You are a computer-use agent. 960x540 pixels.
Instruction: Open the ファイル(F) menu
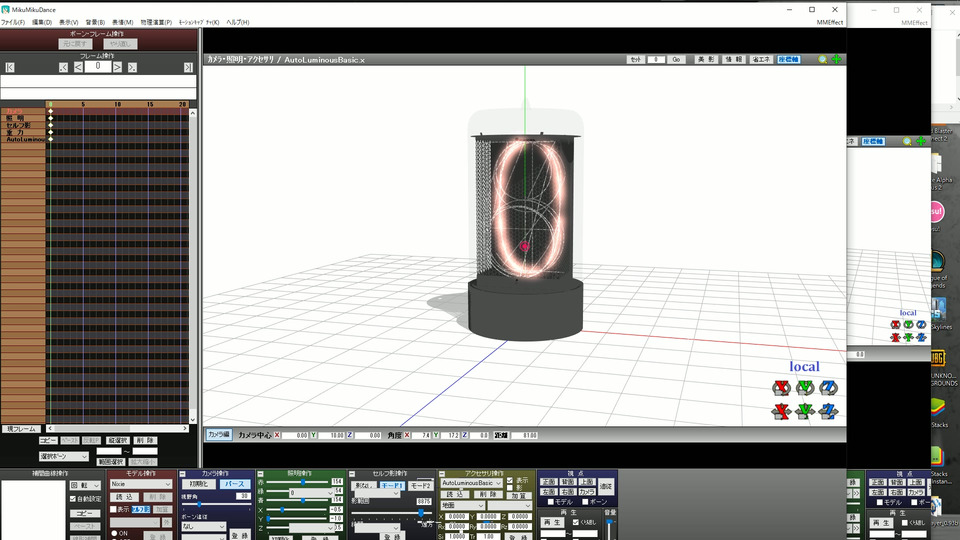(13, 22)
